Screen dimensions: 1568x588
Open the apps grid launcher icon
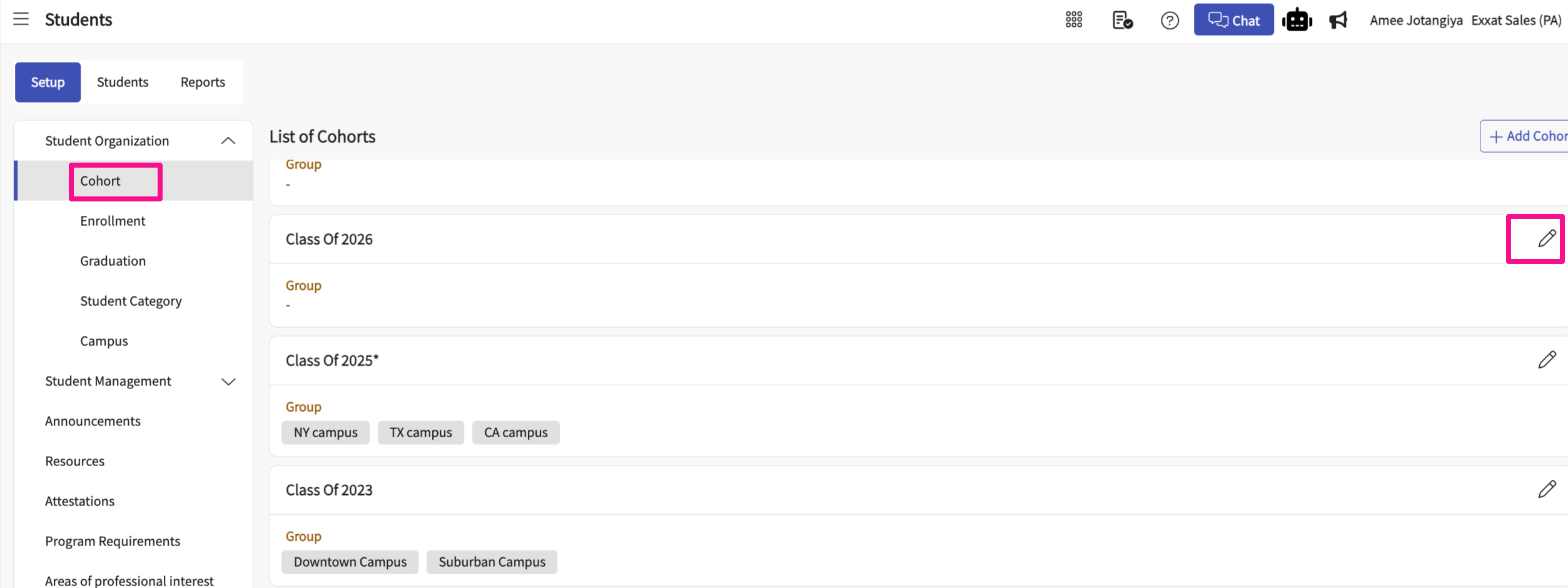(1073, 20)
